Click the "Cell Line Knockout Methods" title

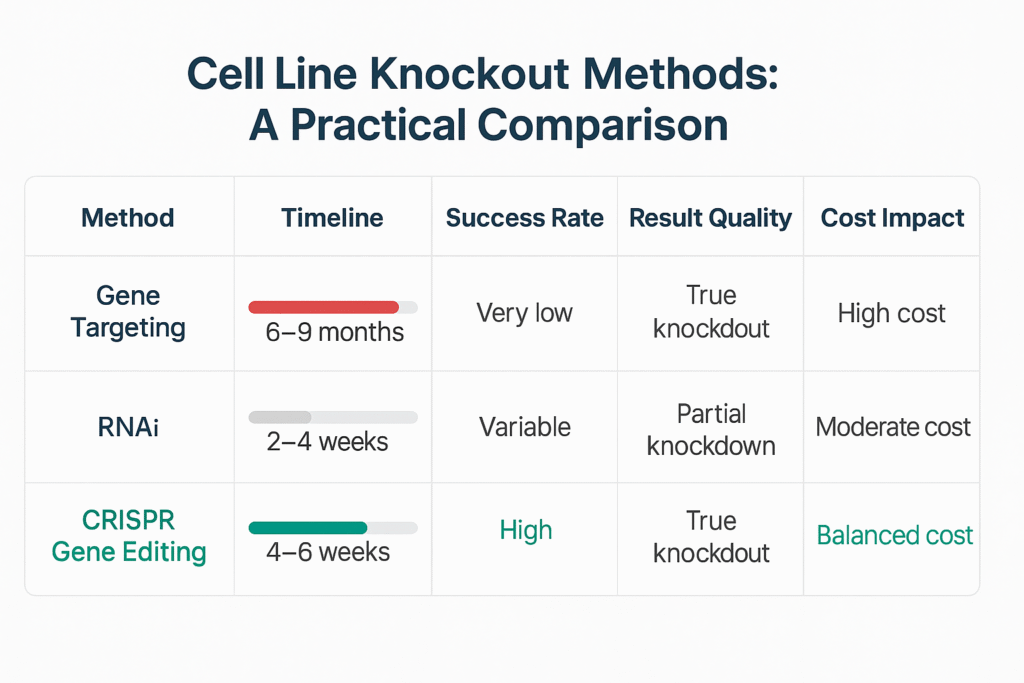click(482, 76)
